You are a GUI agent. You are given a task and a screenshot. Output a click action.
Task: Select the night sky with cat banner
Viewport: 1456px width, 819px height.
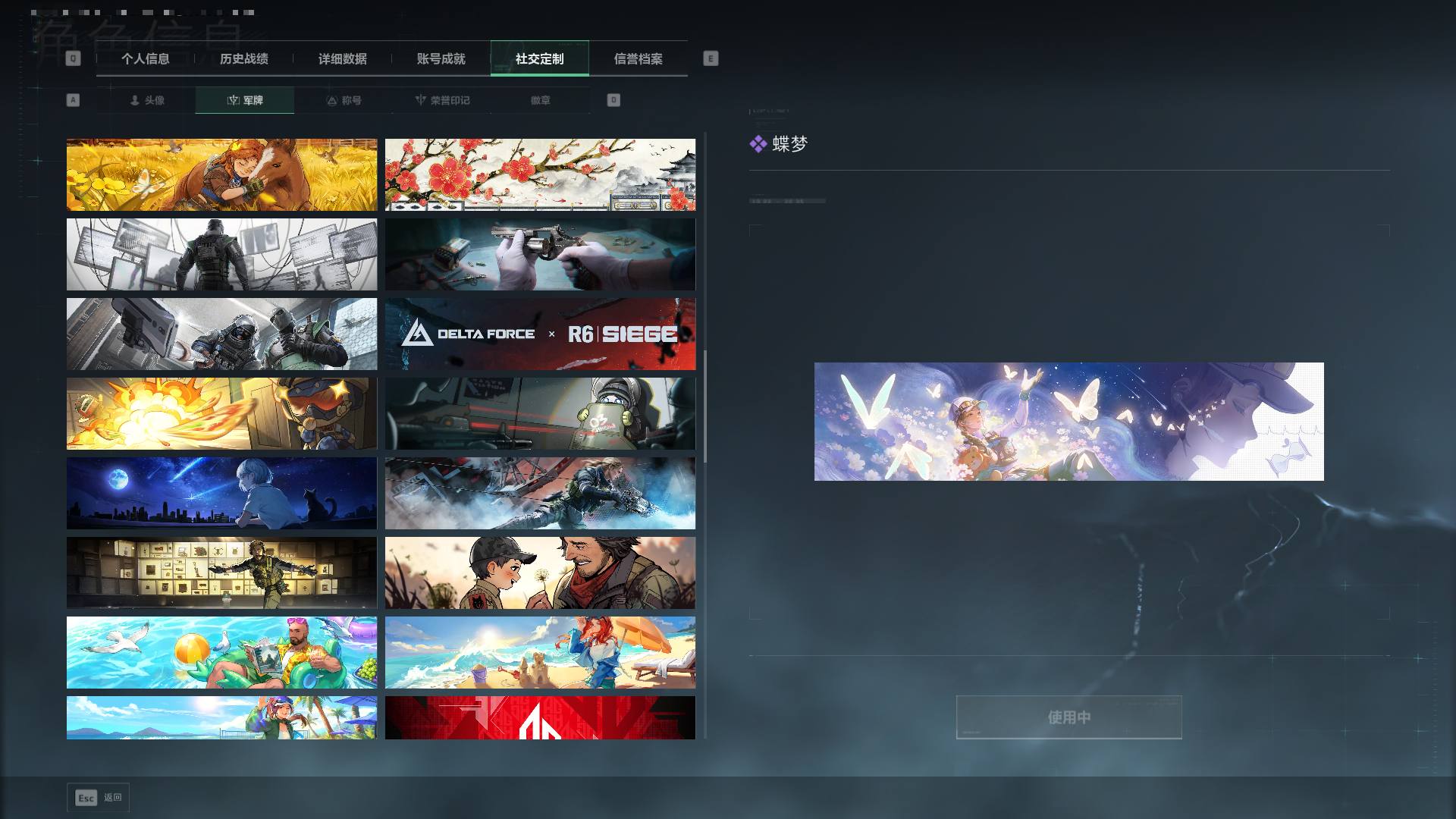click(x=221, y=494)
